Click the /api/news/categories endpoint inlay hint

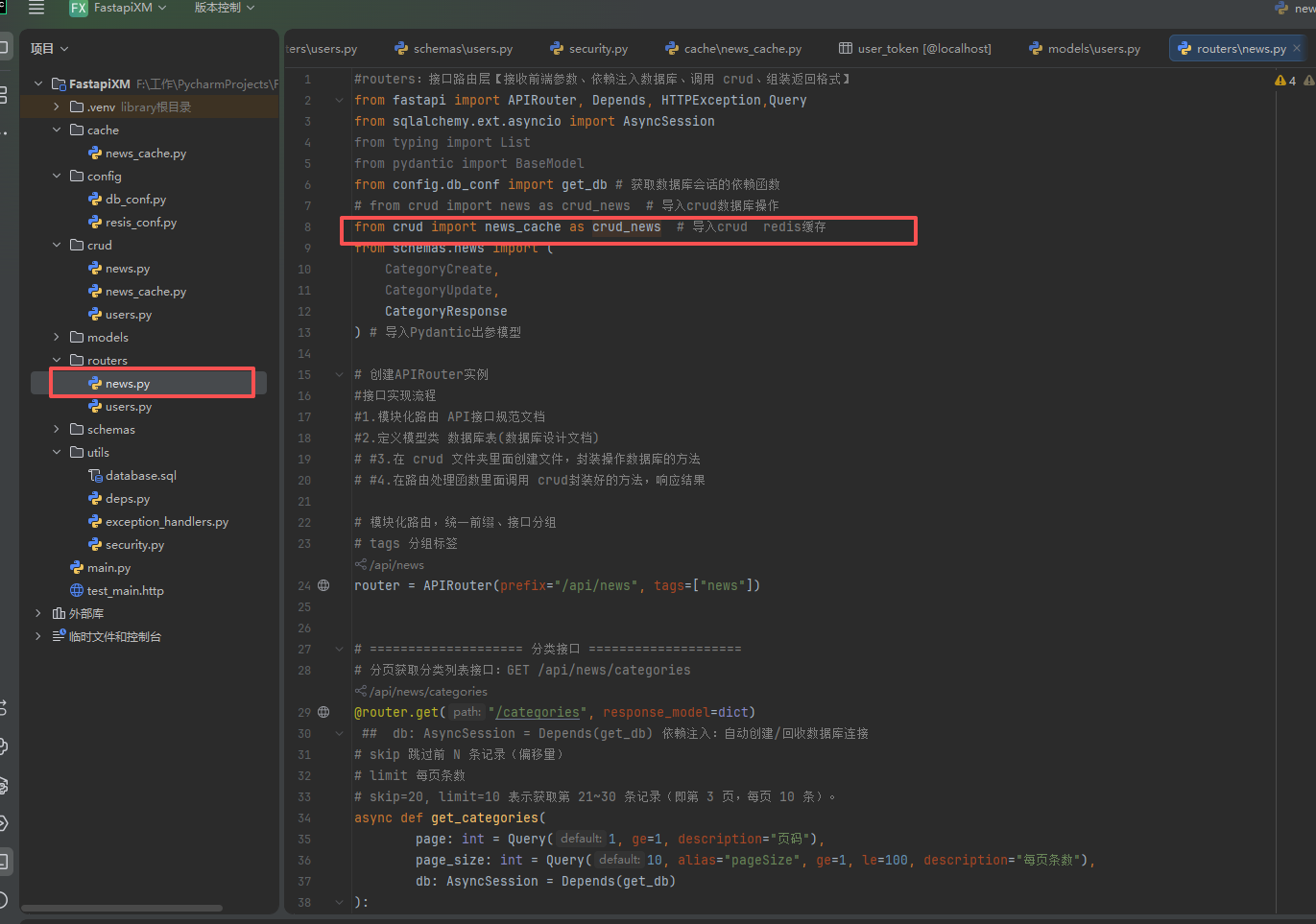coord(421,692)
